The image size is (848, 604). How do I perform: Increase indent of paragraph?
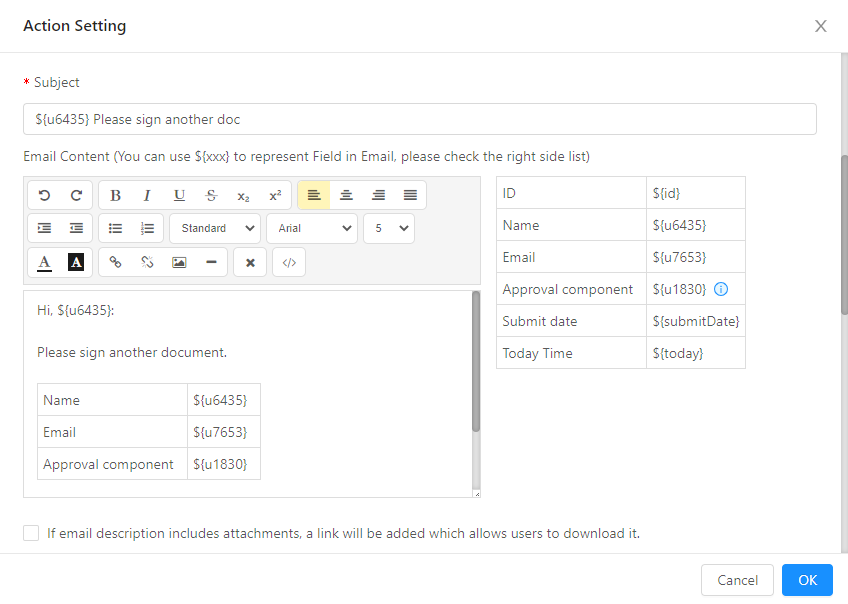pyautogui.click(x=44, y=228)
